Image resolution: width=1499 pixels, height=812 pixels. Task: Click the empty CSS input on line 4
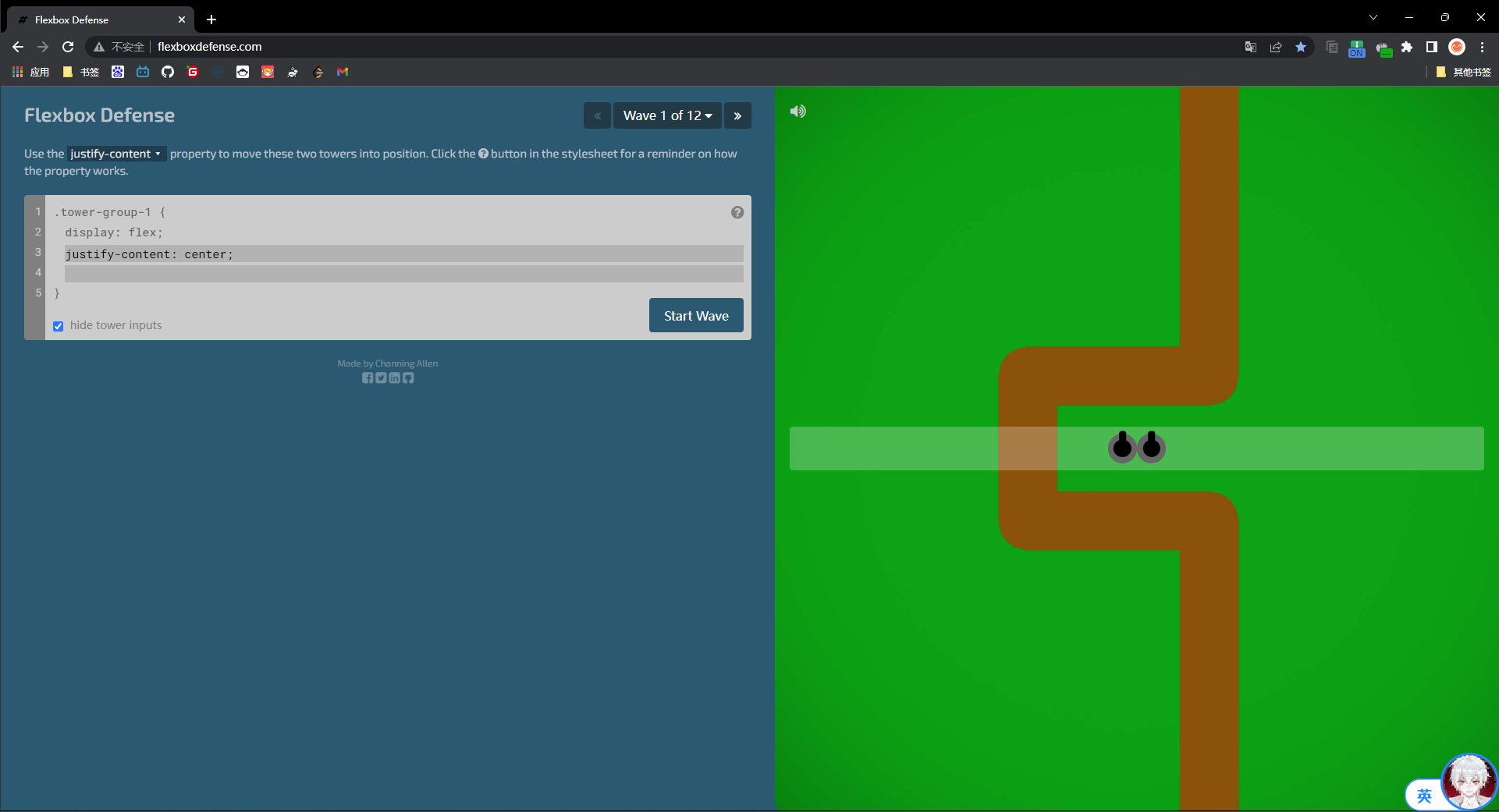[403, 274]
